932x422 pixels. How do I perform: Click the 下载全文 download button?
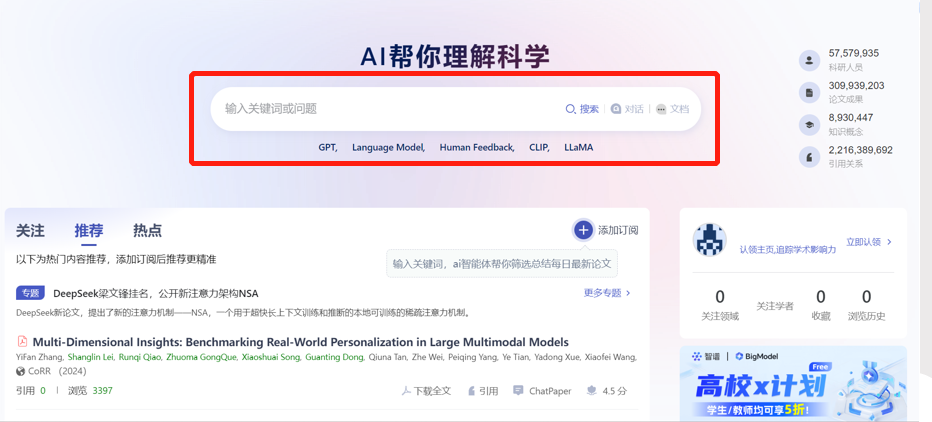pos(427,391)
